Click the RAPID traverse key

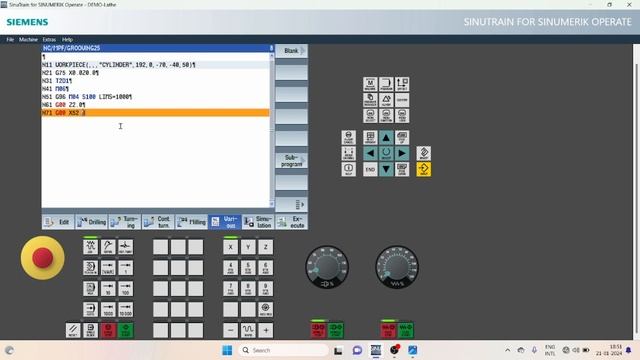coord(248,330)
